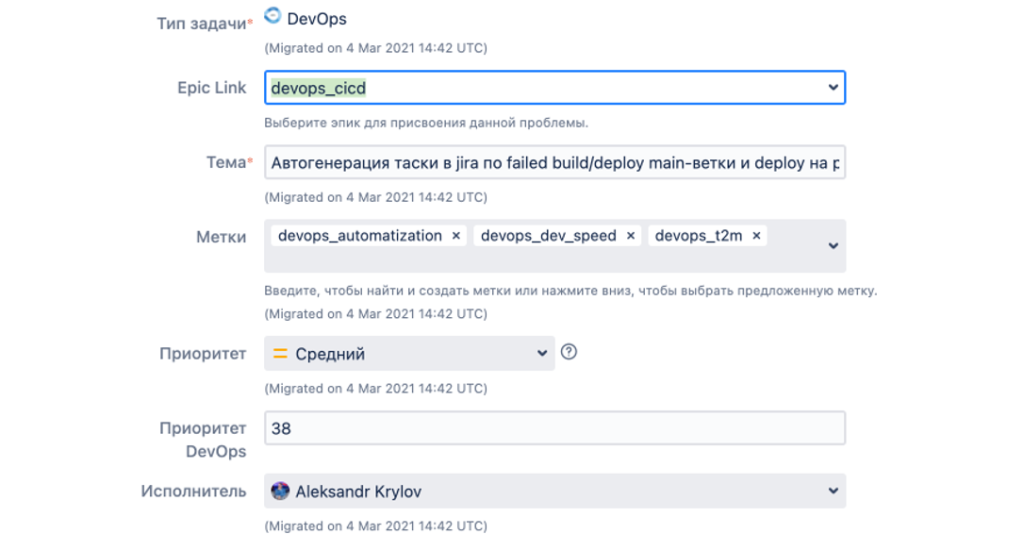Click the Средний priority value text
The image size is (1024, 534).
[330, 354]
